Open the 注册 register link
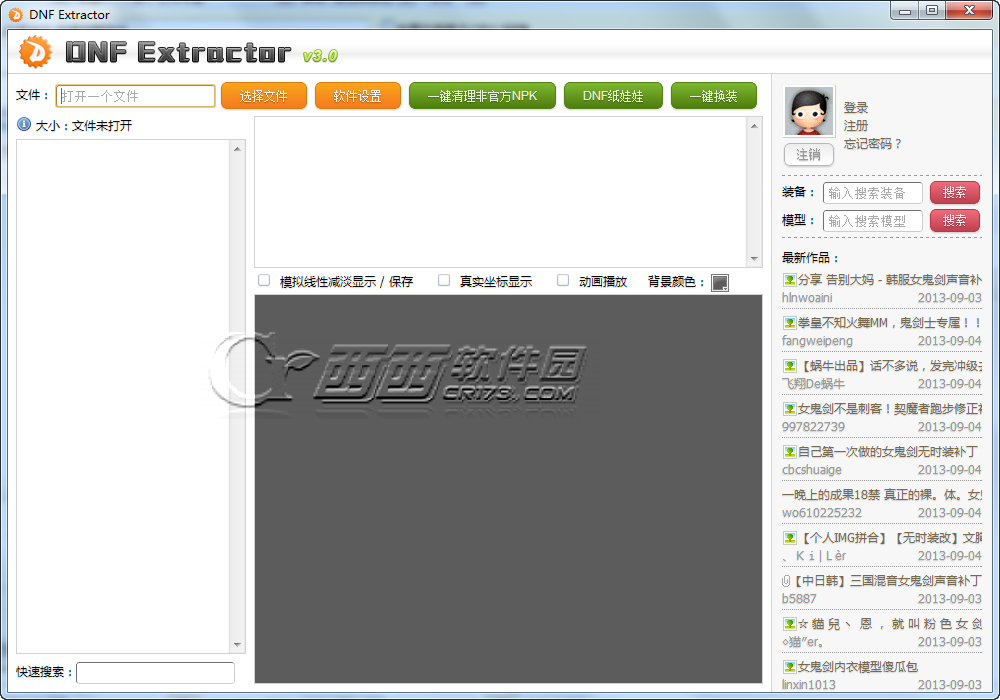Viewport: 1000px width, 700px height. [855, 126]
